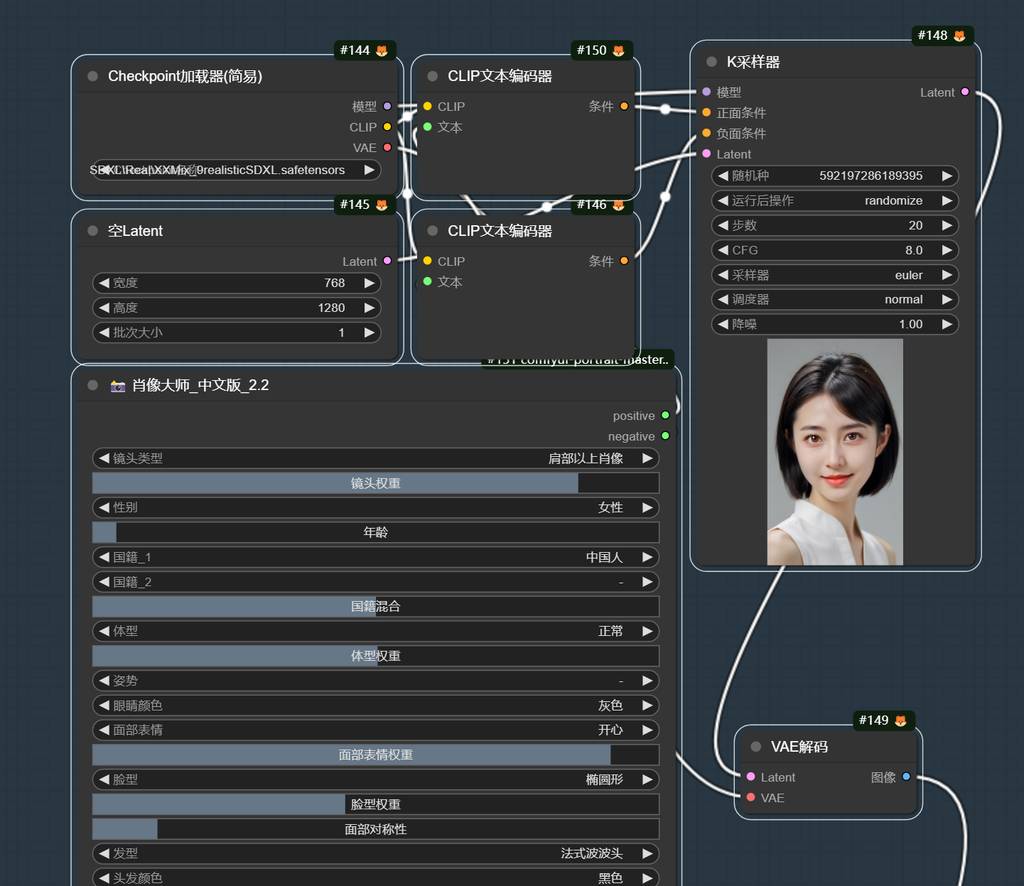This screenshot has height=886, width=1024.
Task: Click the camera icon on the 肖像大师 node title
Action: click(118, 385)
